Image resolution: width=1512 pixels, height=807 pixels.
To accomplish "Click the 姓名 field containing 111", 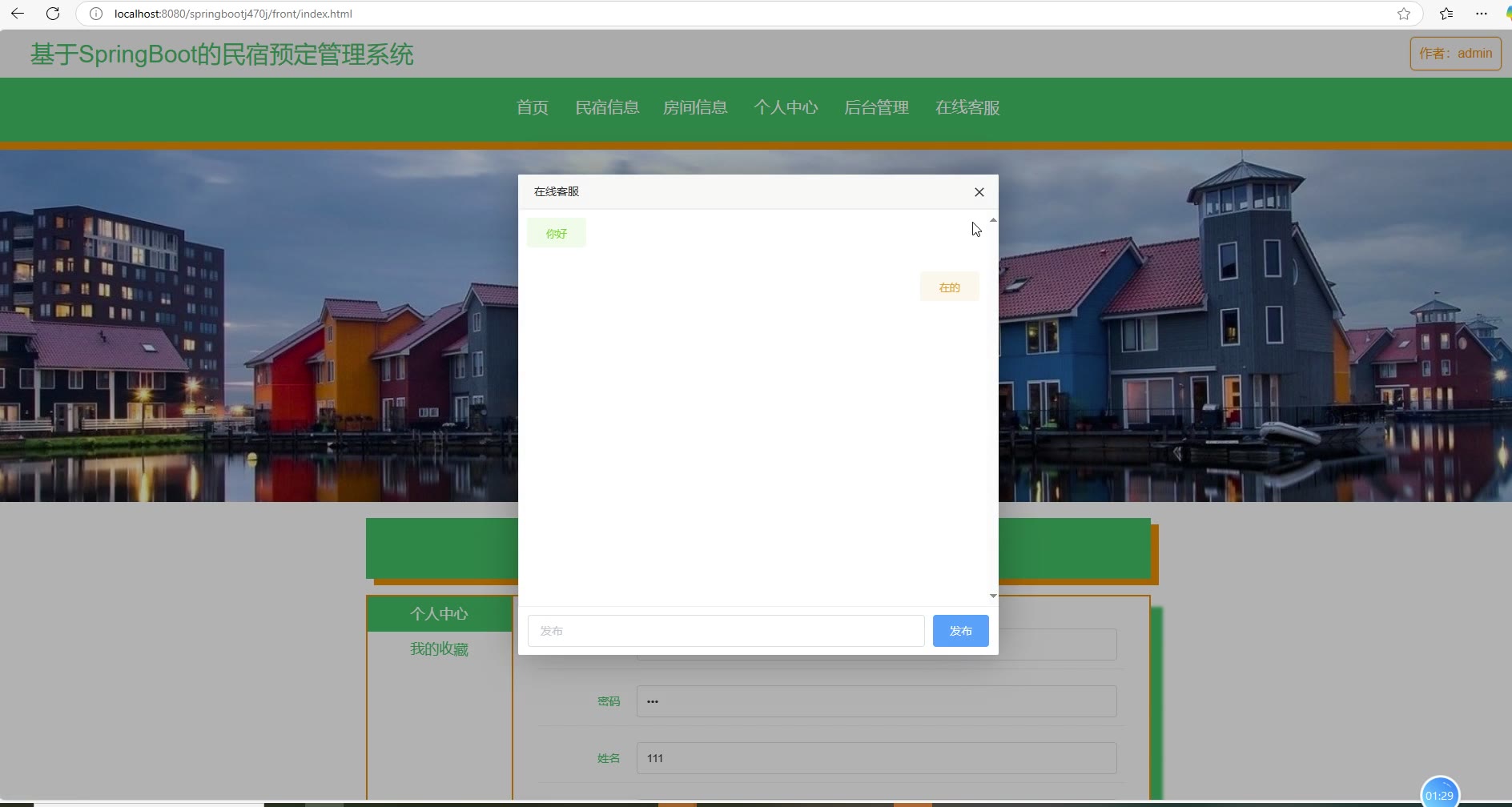I will (x=876, y=758).
